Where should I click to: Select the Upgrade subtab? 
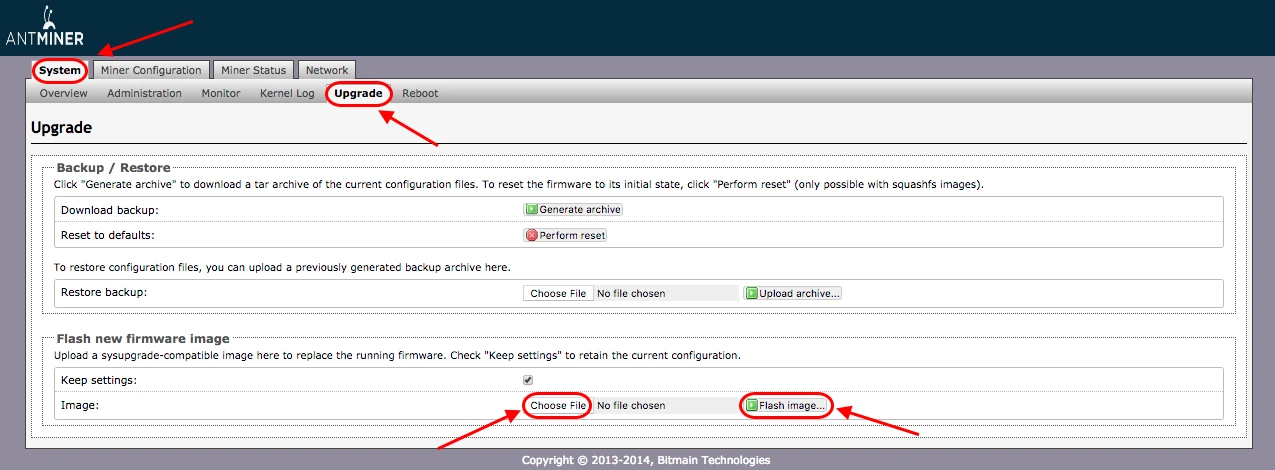[358, 93]
